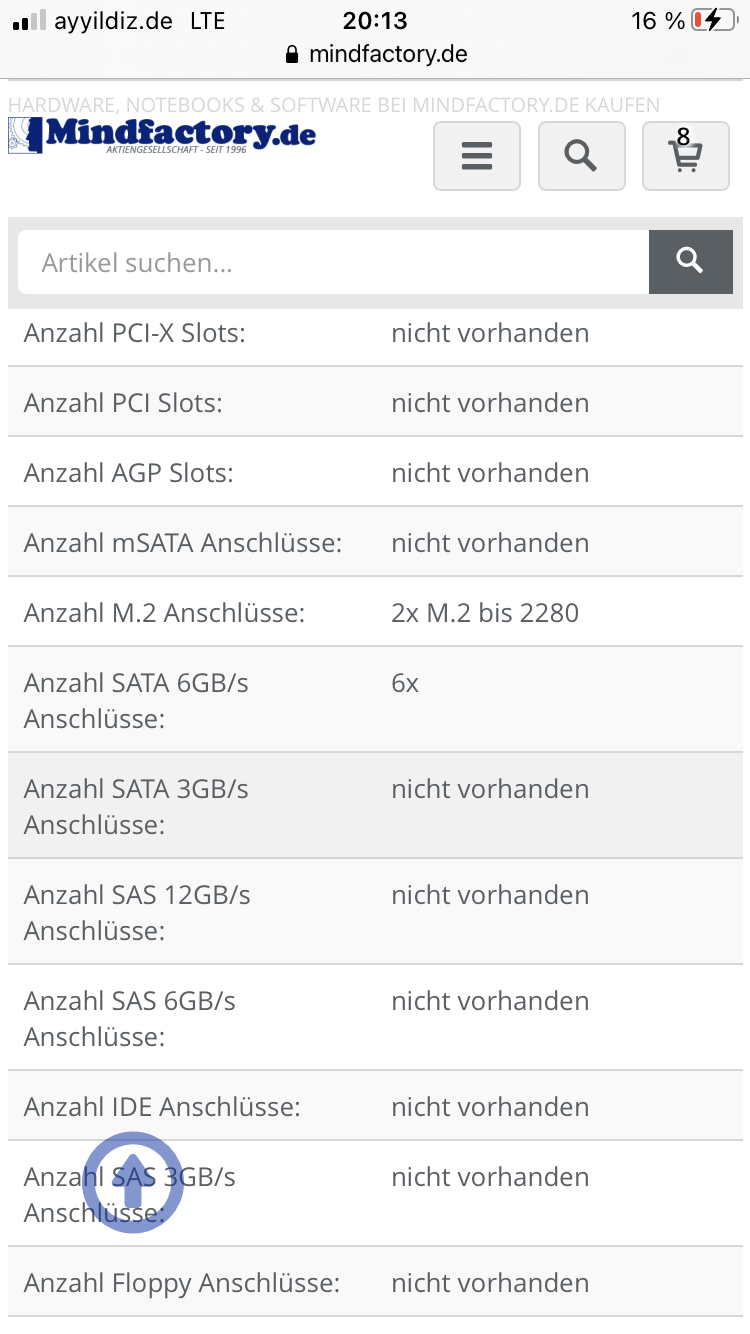Focus the Artikel suchen search field

point(333,263)
